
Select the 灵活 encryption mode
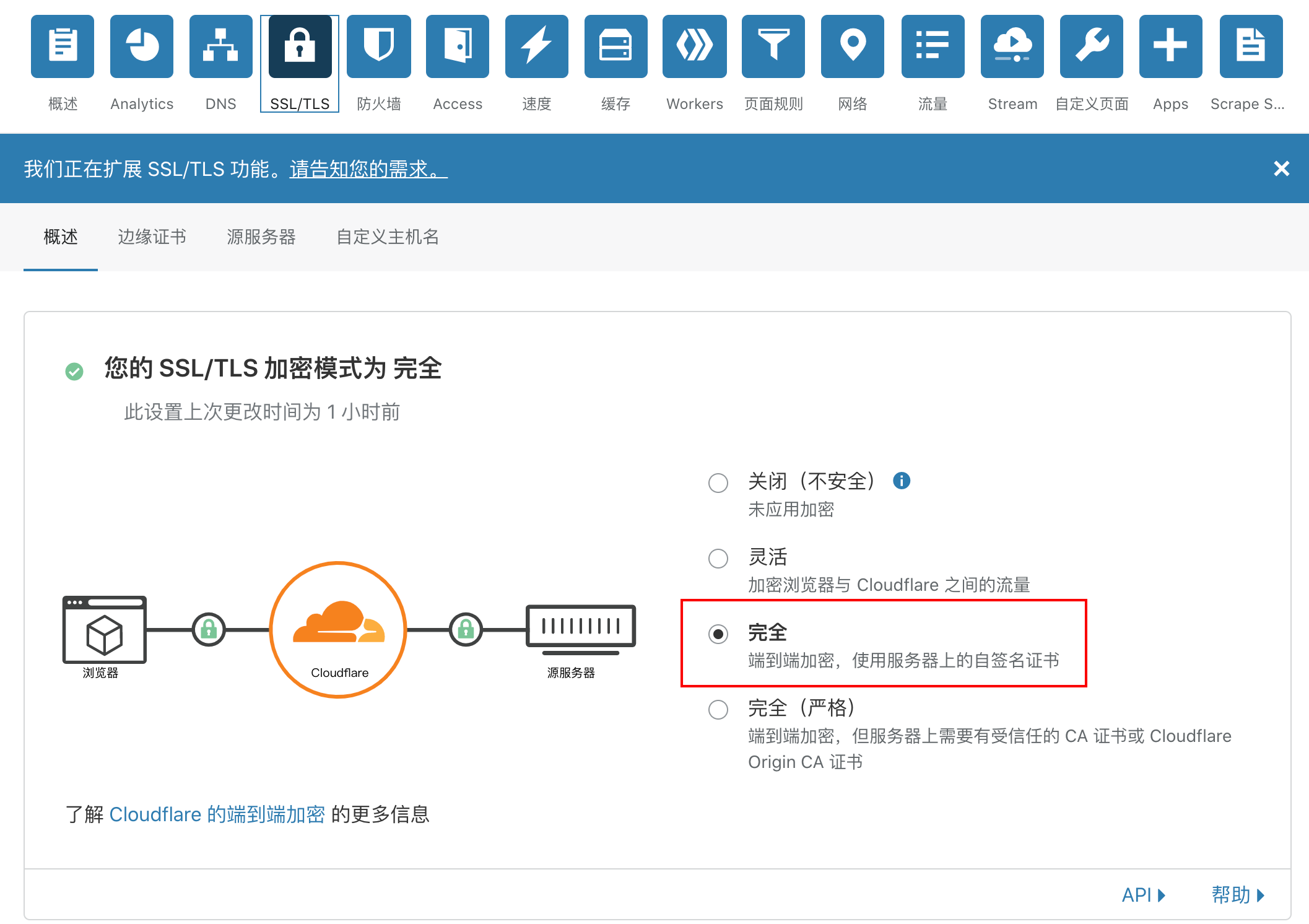coord(718,558)
